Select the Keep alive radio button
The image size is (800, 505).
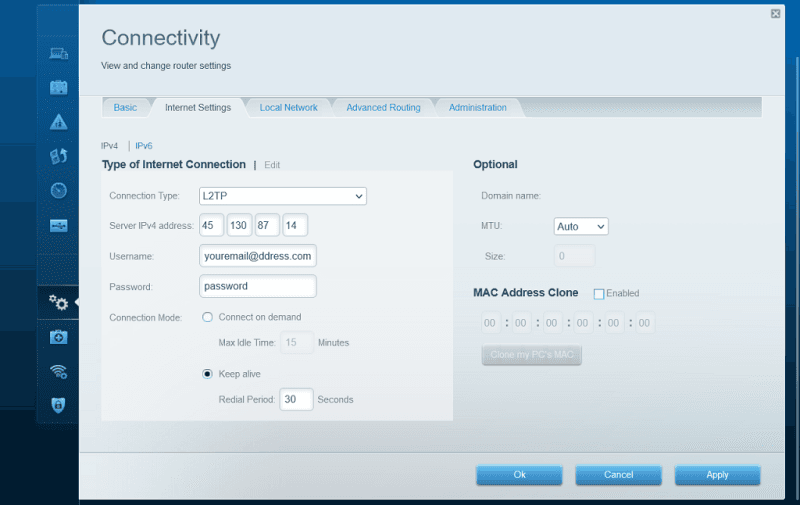[x=208, y=374]
